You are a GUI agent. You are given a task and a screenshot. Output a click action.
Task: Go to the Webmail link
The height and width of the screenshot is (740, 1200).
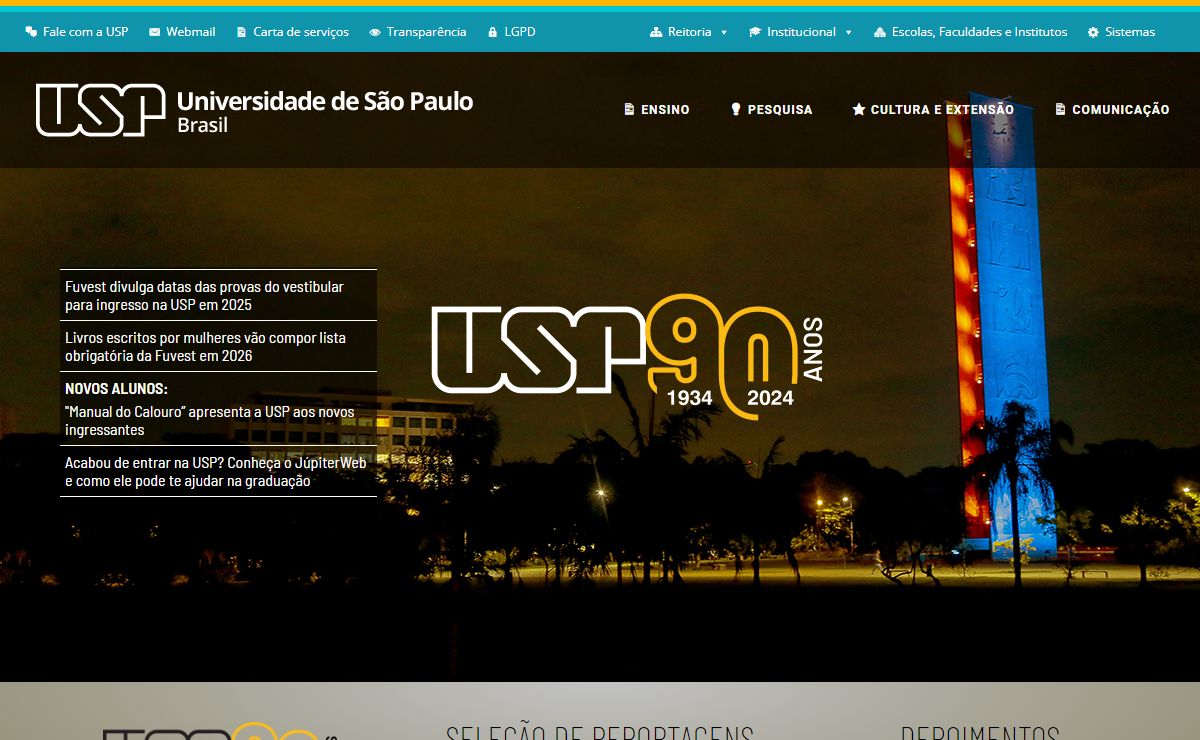click(x=190, y=32)
